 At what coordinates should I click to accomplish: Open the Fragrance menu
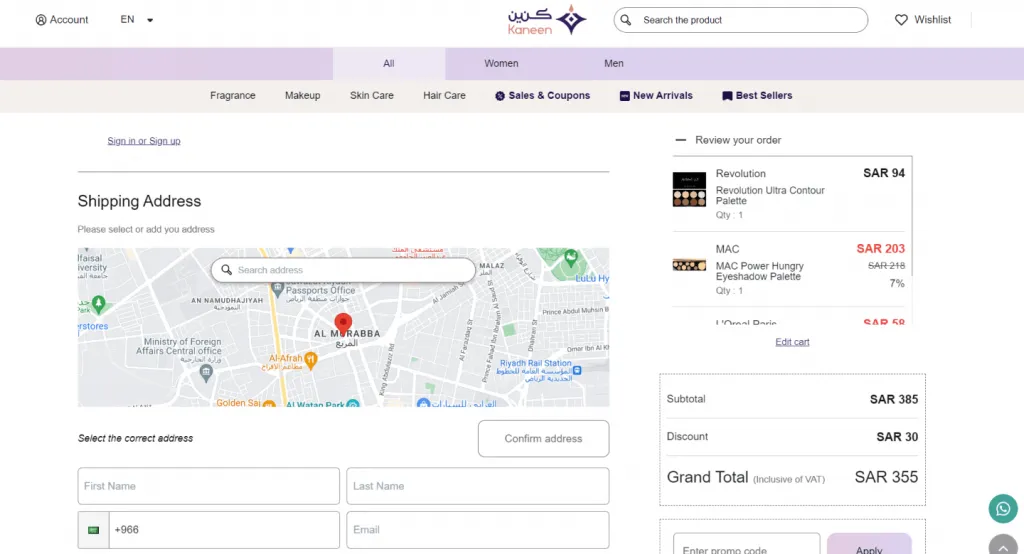point(232,95)
